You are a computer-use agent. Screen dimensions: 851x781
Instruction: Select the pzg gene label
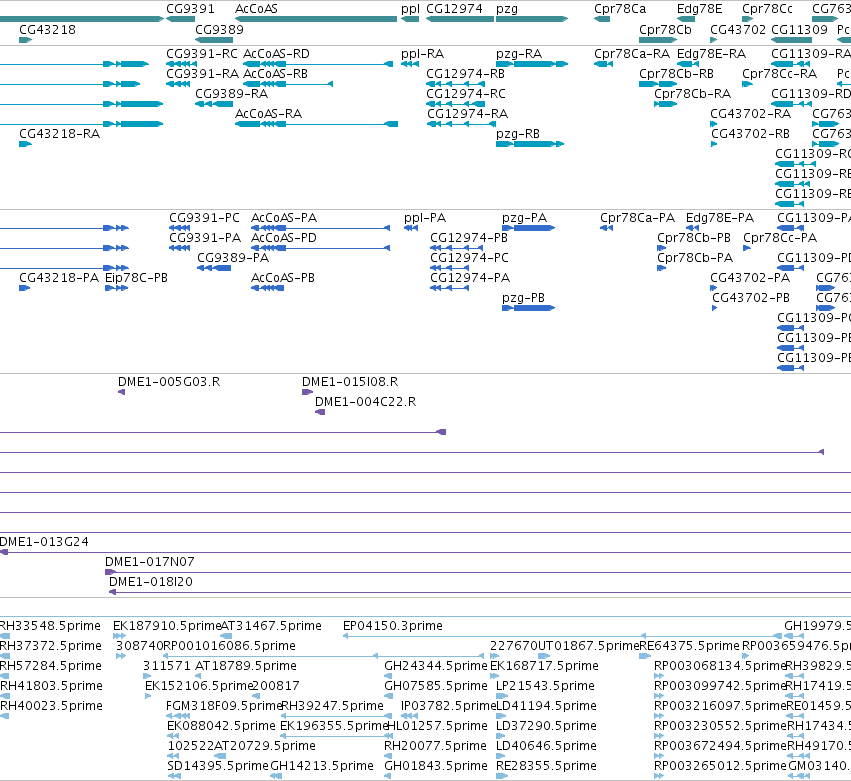pos(507,9)
